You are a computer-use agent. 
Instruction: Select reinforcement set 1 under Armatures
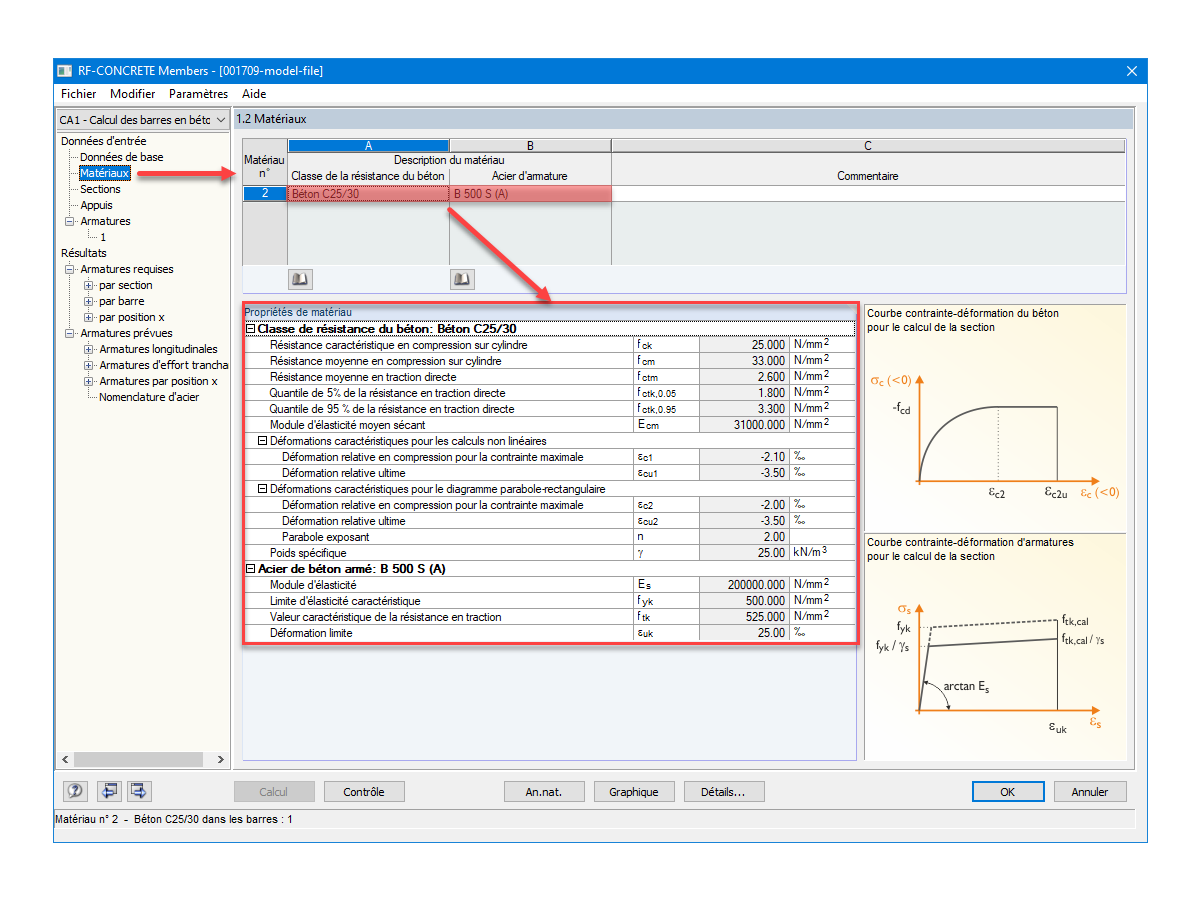[x=102, y=237]
